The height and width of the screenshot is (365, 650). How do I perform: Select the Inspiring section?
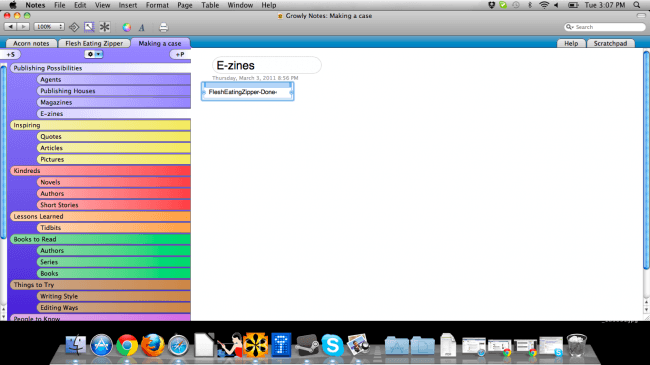click(x=100, y=125)
